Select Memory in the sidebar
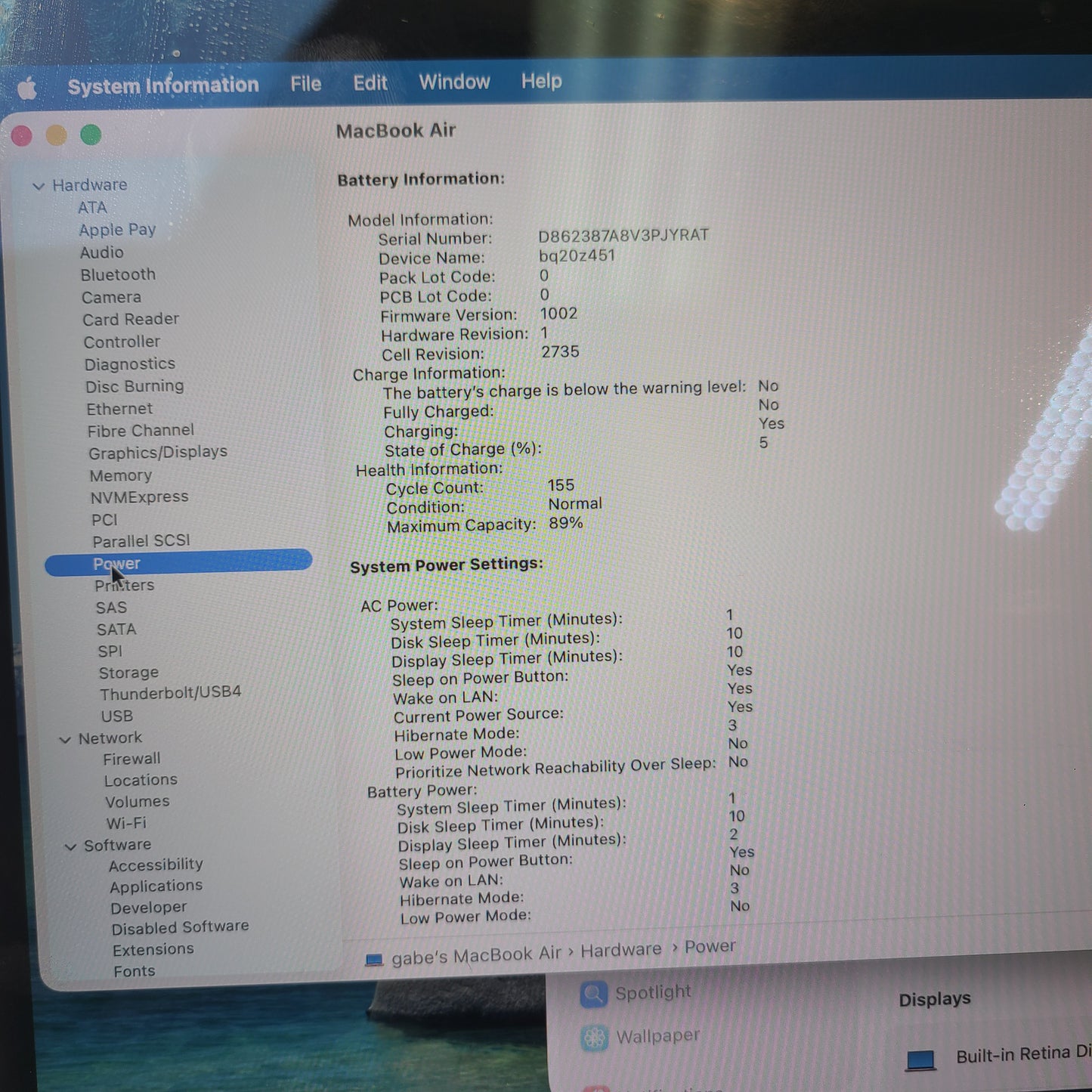Image resolution: width=1092 pixels, height=1092 pixels. (121, 475)
